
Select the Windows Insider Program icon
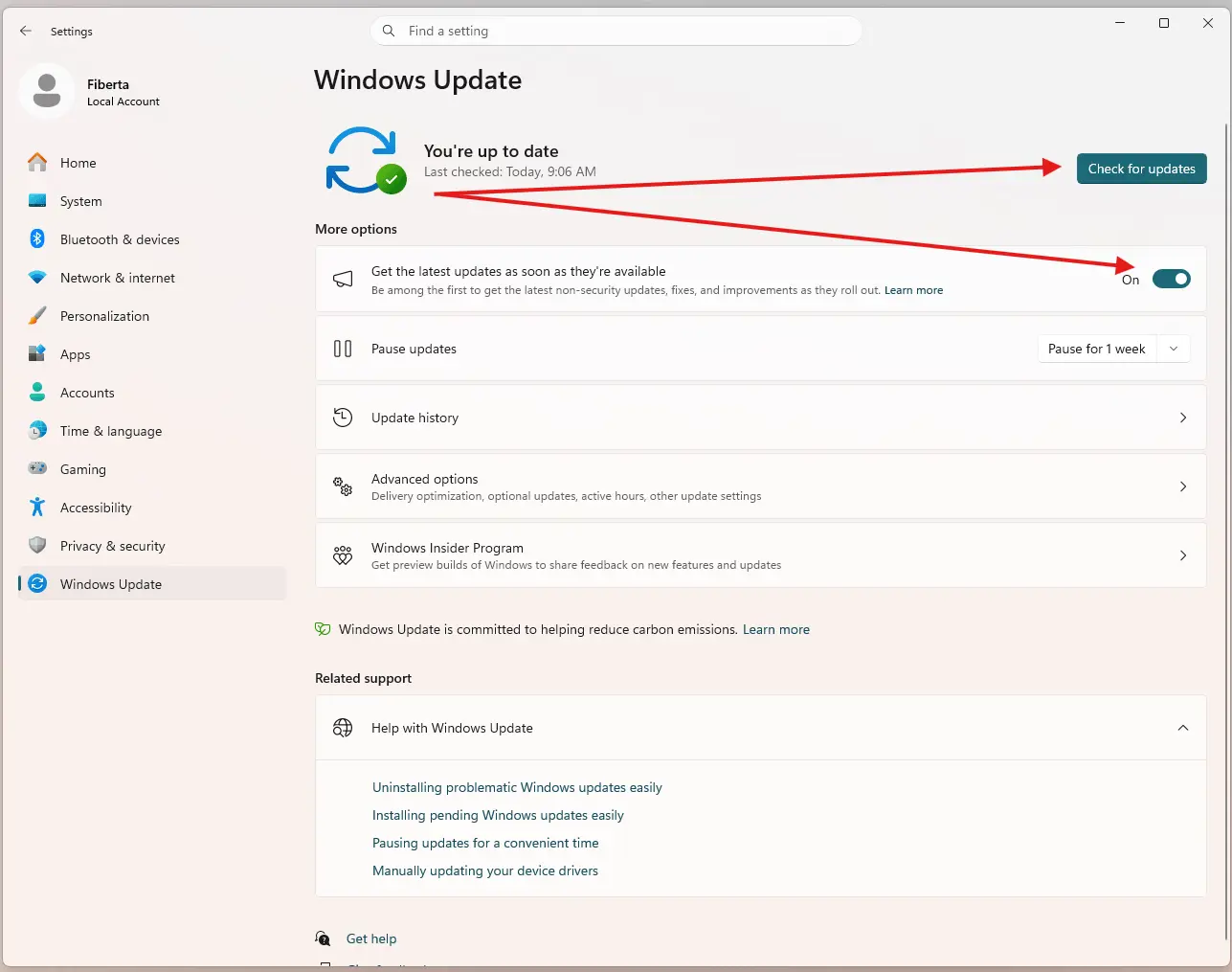coord(342,554)
